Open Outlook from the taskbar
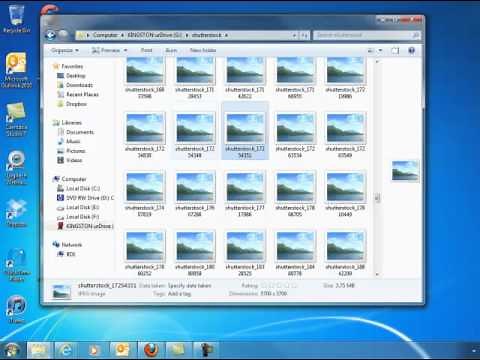 tap(122, 350)
